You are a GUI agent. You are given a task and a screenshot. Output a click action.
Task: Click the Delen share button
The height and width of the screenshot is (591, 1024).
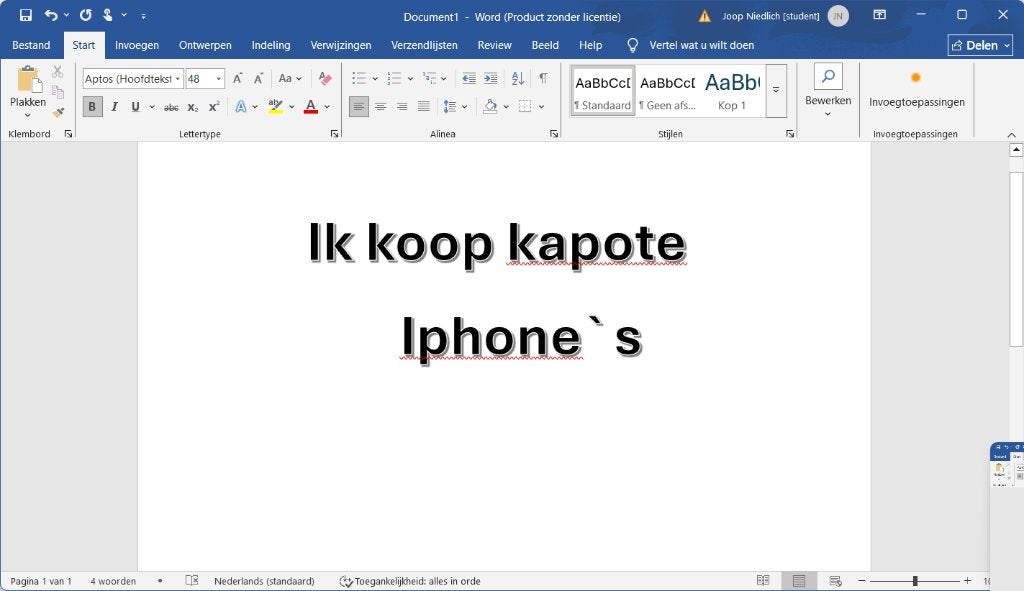pyautogui.click(x=980, y=45)
